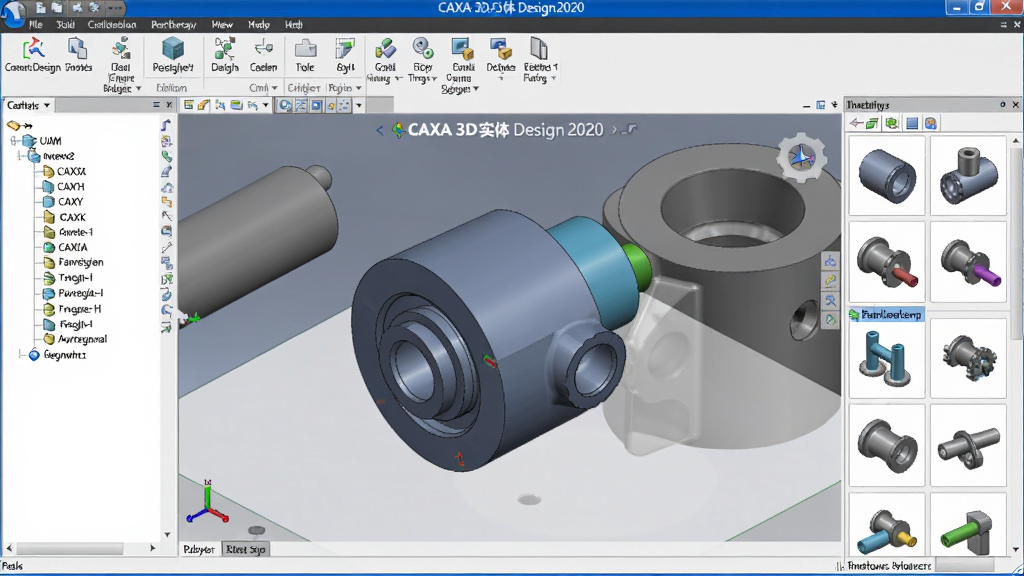The image size is (1024, 576).
Task: Click the Caelen ribbon icon
Action: click(263, 49)
